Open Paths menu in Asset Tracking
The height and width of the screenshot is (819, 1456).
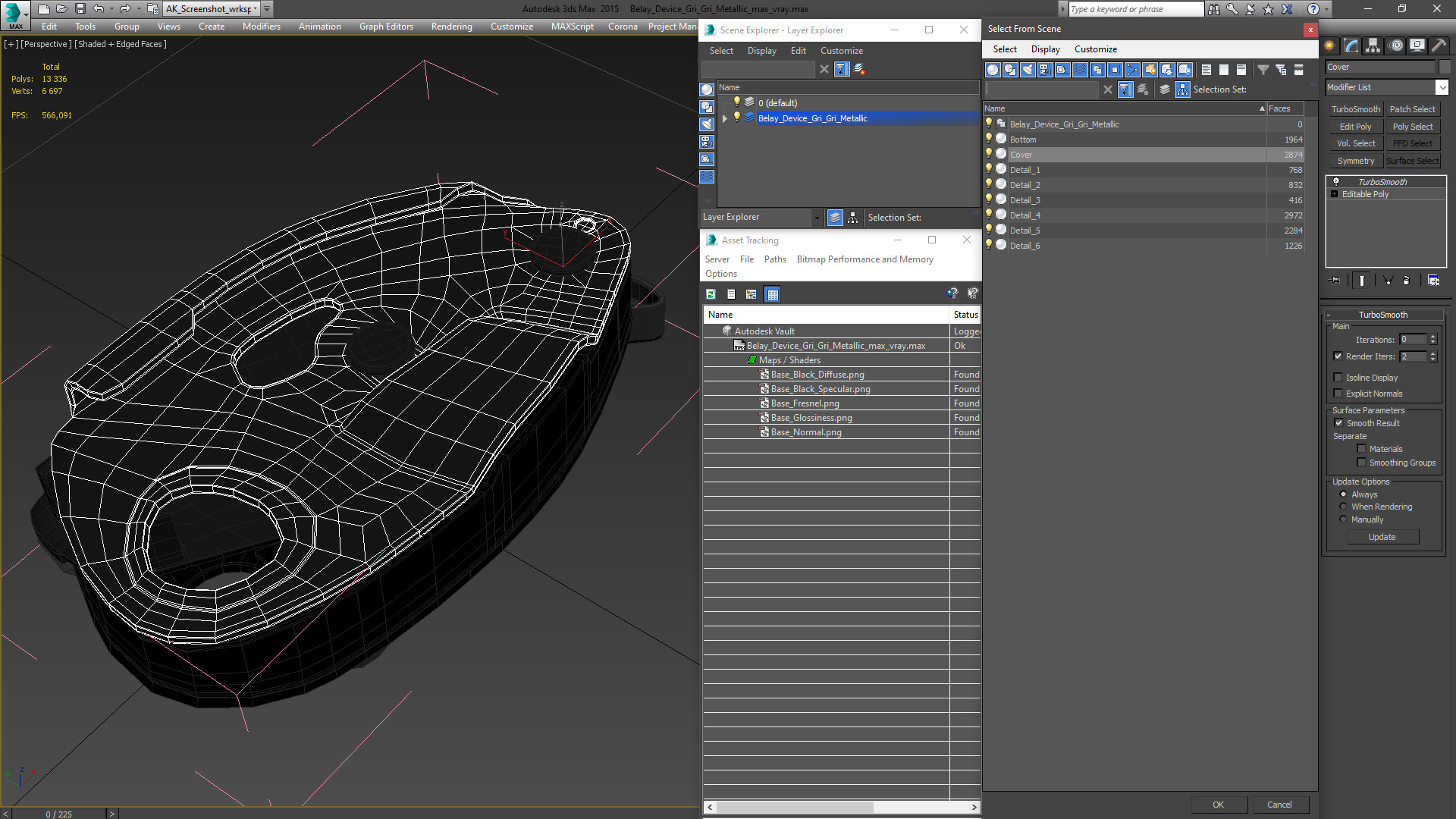point(775,259)
